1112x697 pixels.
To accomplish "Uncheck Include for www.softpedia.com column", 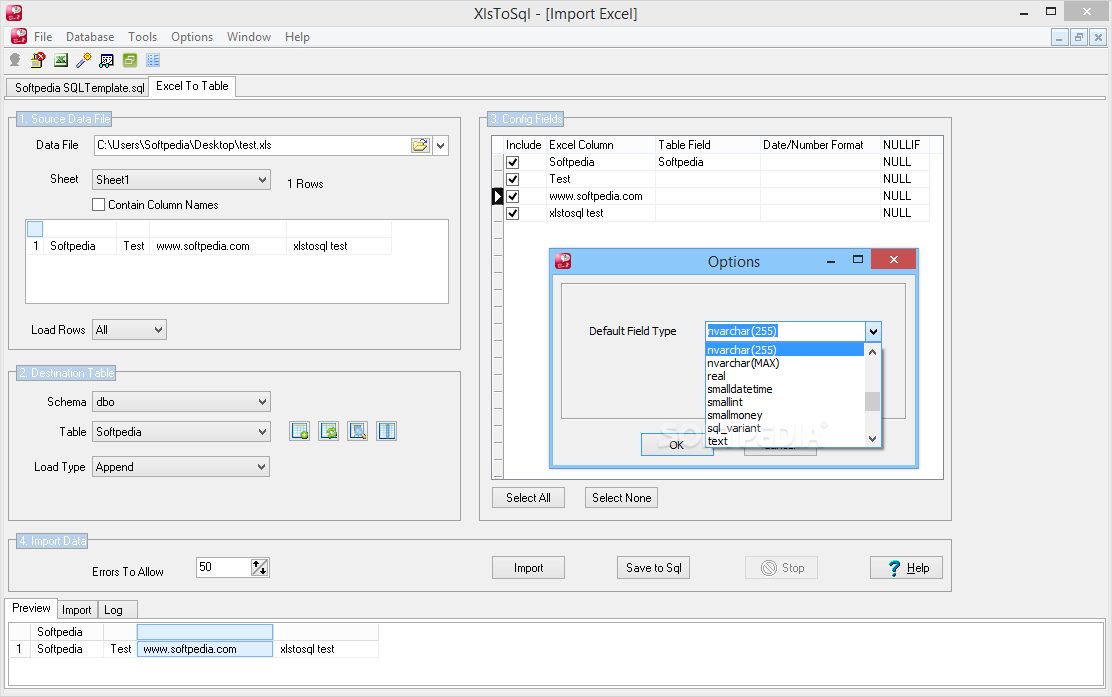I will pos(513,196).
